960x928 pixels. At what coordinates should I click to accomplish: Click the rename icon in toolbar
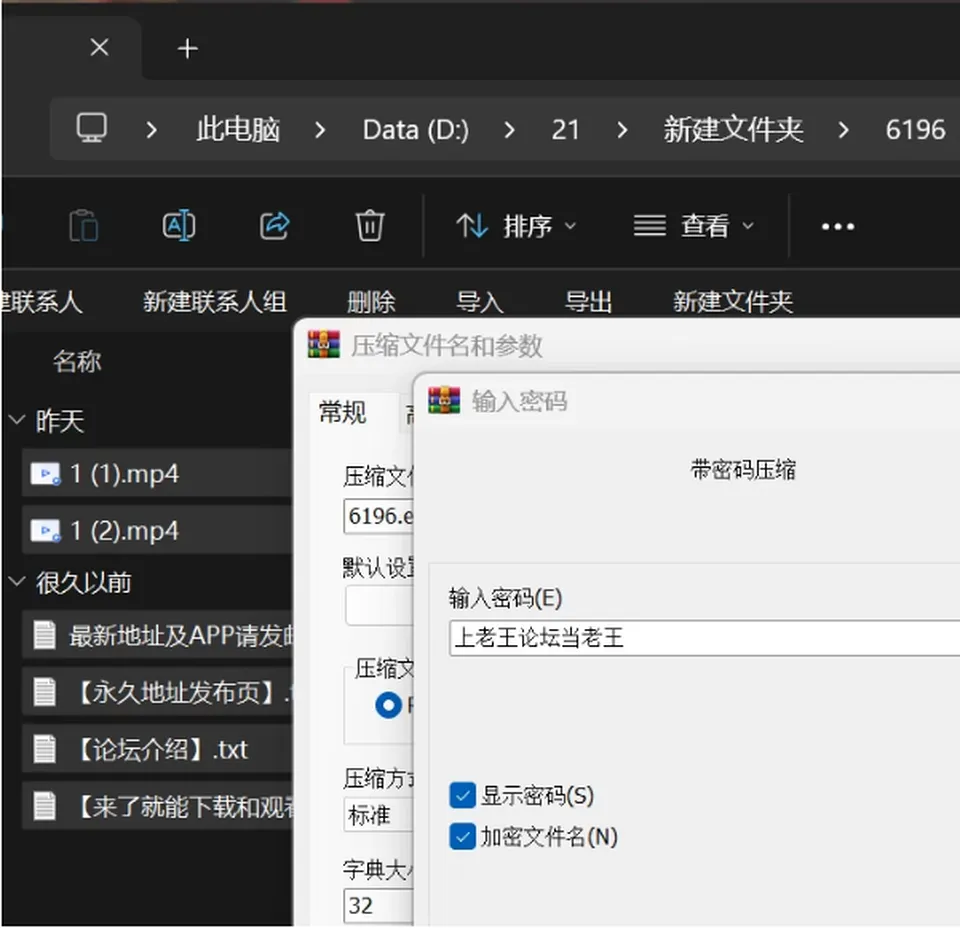(179, 226)
